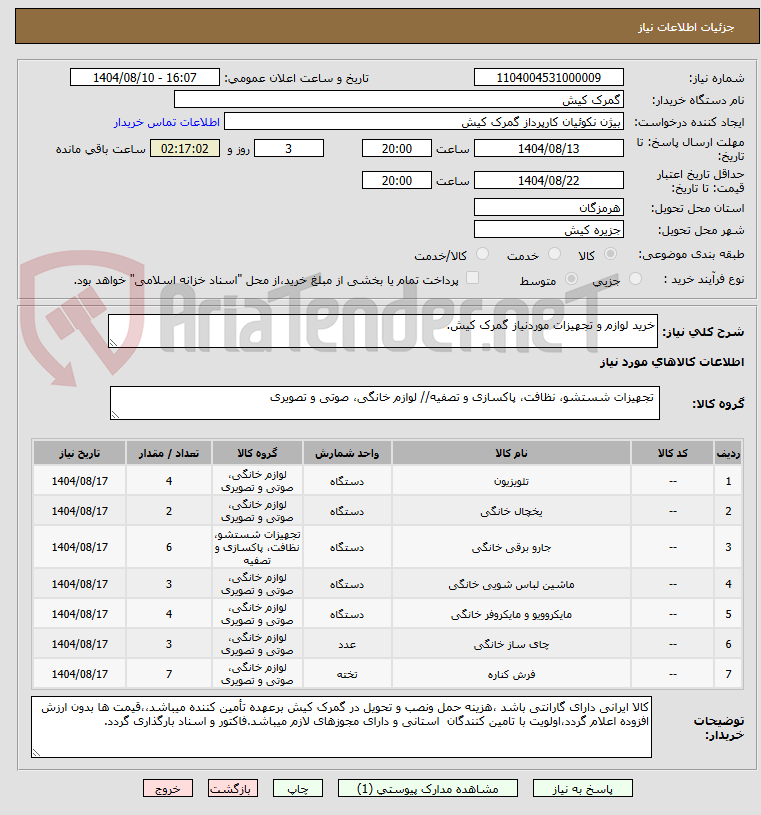Viewport: 761px width, 815px height.
Task: Click the quantity 6 for جارو برقی خانگی
Action: pyautogui.click(x=169, y=547)
